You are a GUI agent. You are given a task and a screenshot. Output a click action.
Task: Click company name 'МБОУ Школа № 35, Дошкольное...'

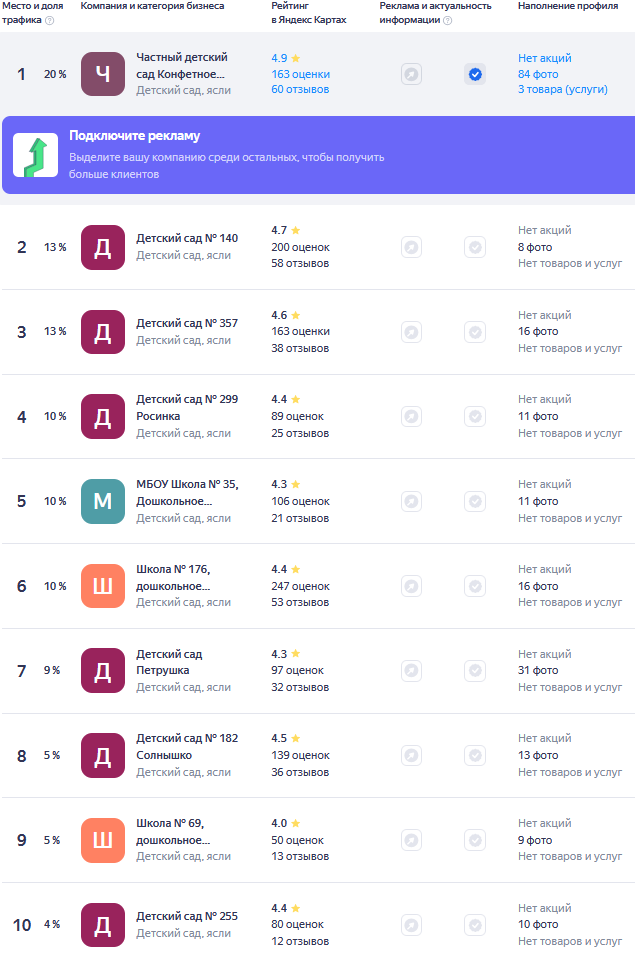(187, 492)
